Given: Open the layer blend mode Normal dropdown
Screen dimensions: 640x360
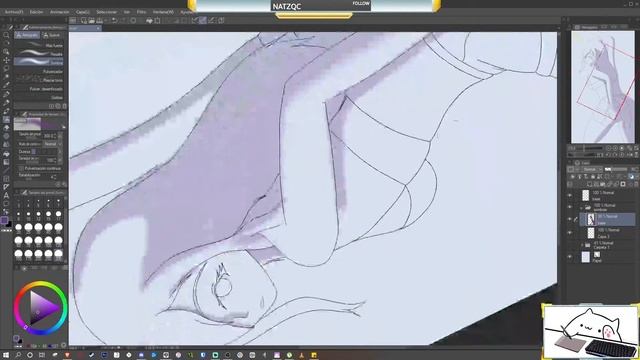Looking at the screenshot, I should [592, 169].
